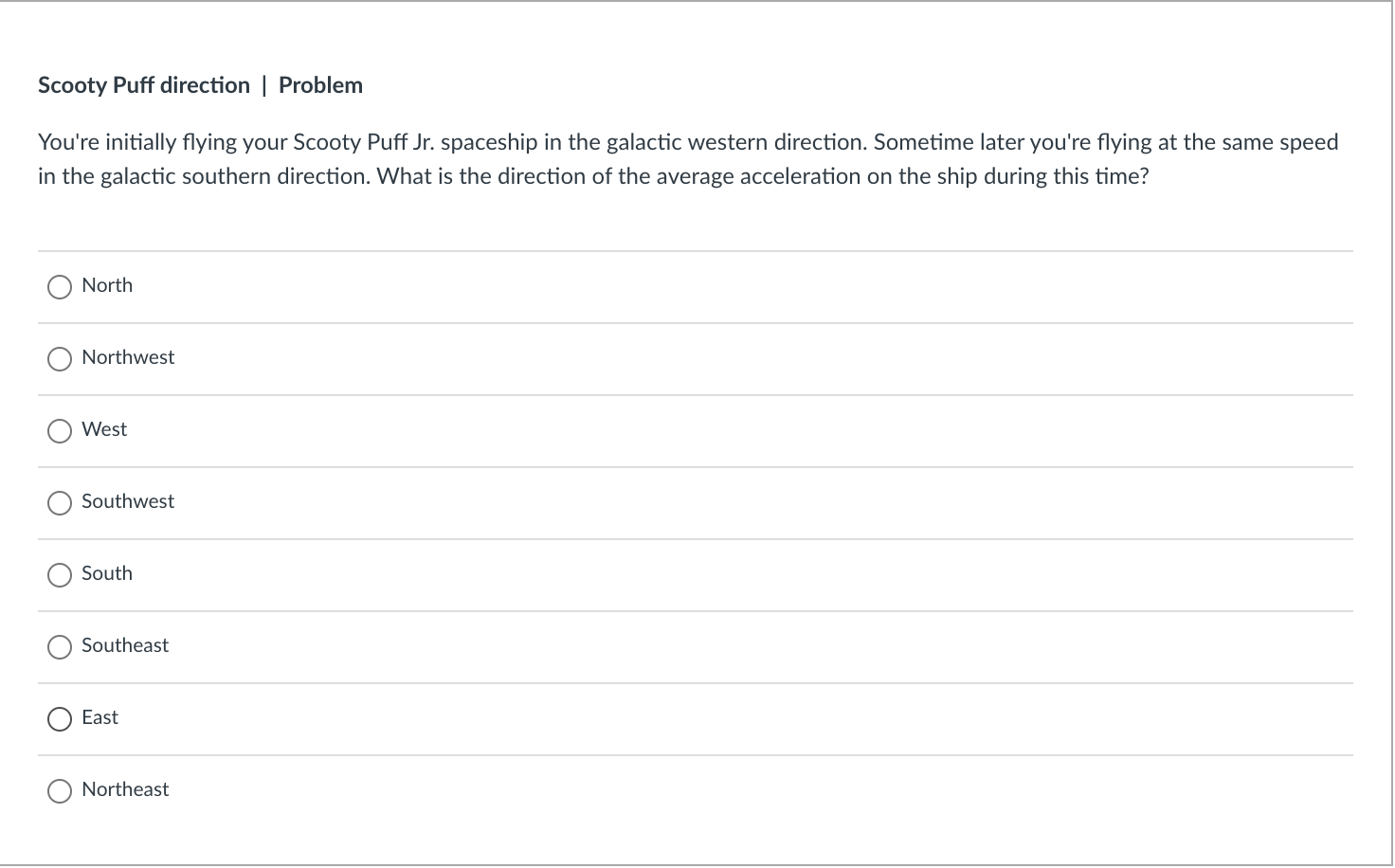Select the Northeast answer option
The height and width of the screenshot is (868, 1395).
coord(60,790)
